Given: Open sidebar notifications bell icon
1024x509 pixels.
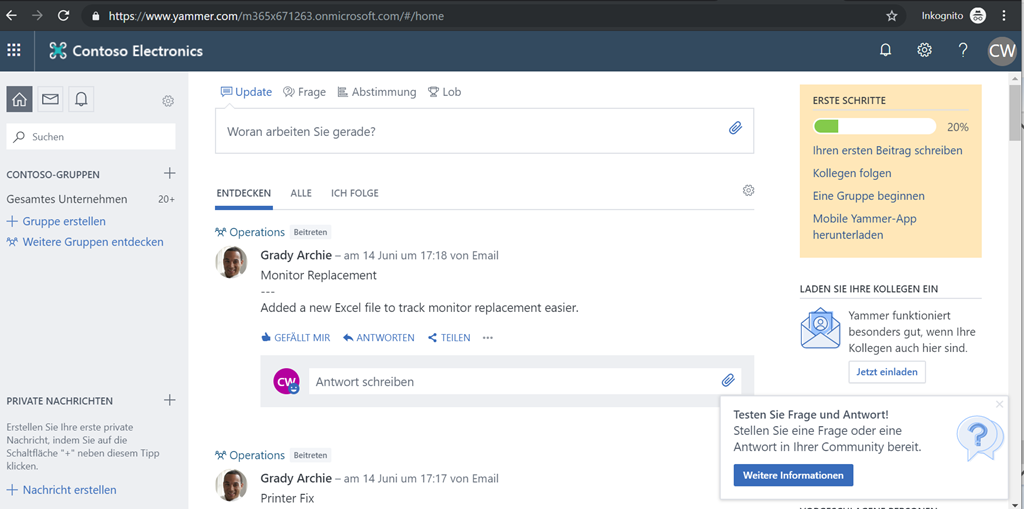Looking at the screenshot, I should pos(81,99).
